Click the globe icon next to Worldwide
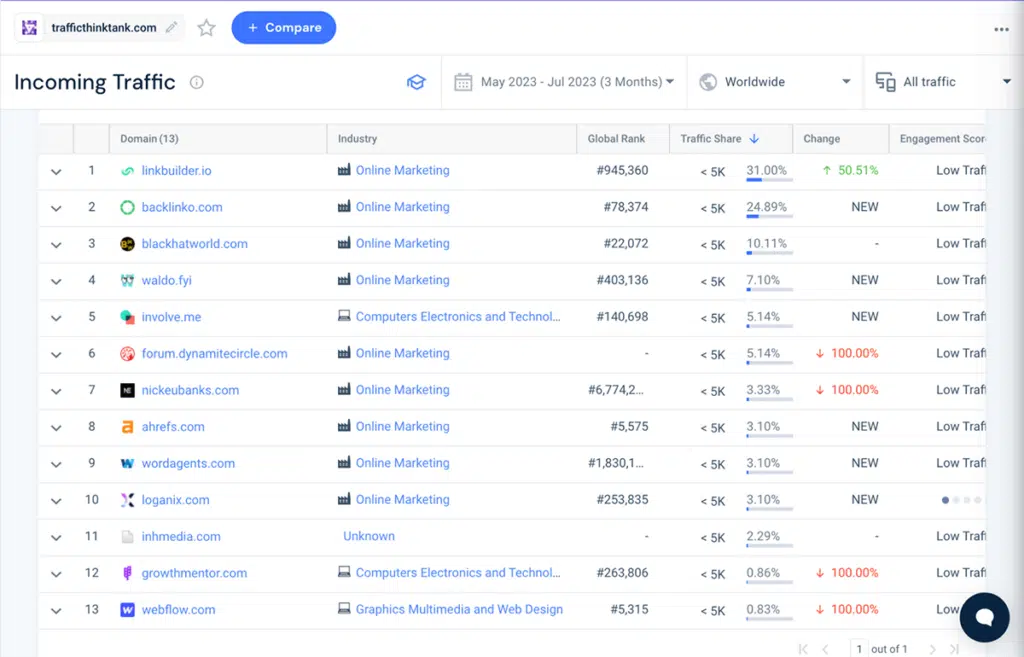1024x657 pixels. pyautogui.click(x=710, y=81)
